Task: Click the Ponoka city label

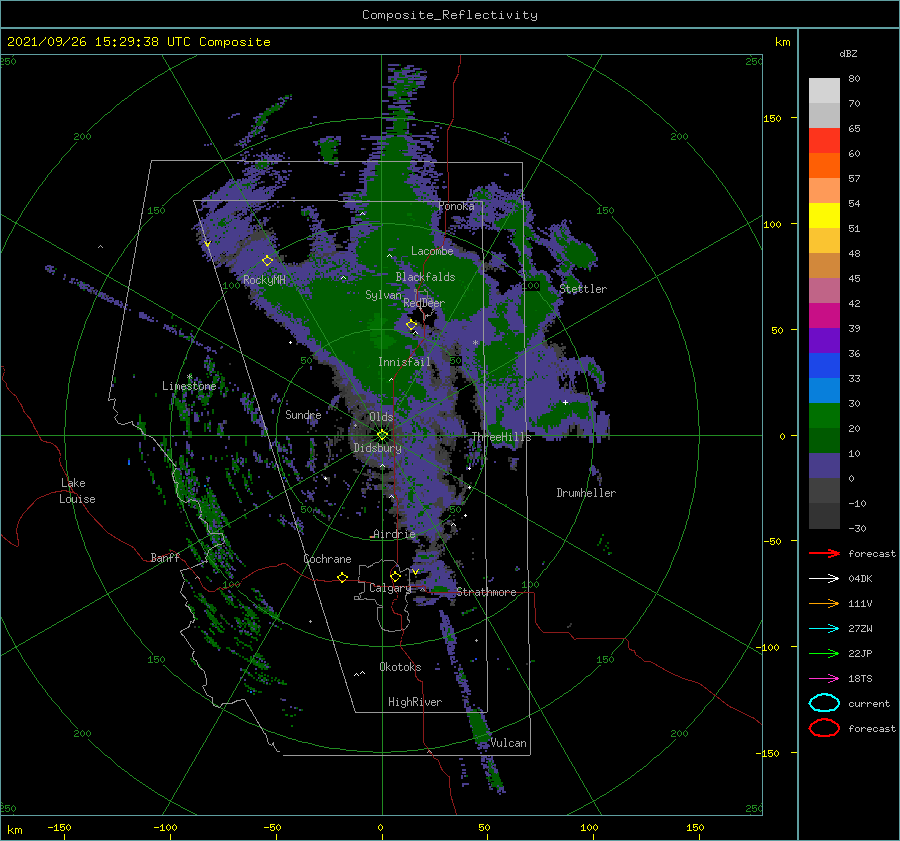Action: click(456, 206)
